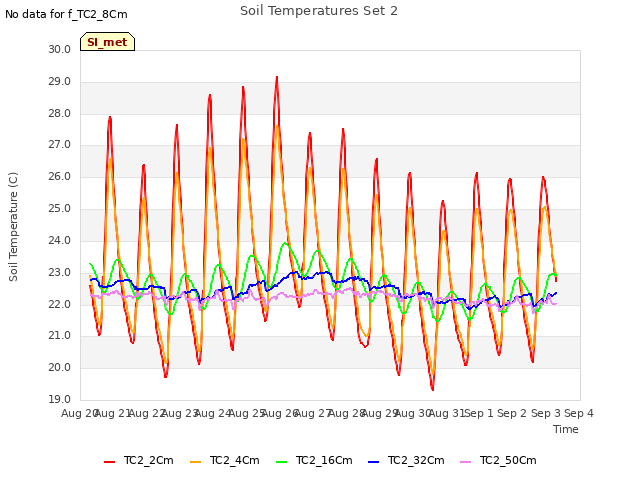This screenshot has width=640, height=480.
Task: Click the Time axis label
Action: point(566,429)
